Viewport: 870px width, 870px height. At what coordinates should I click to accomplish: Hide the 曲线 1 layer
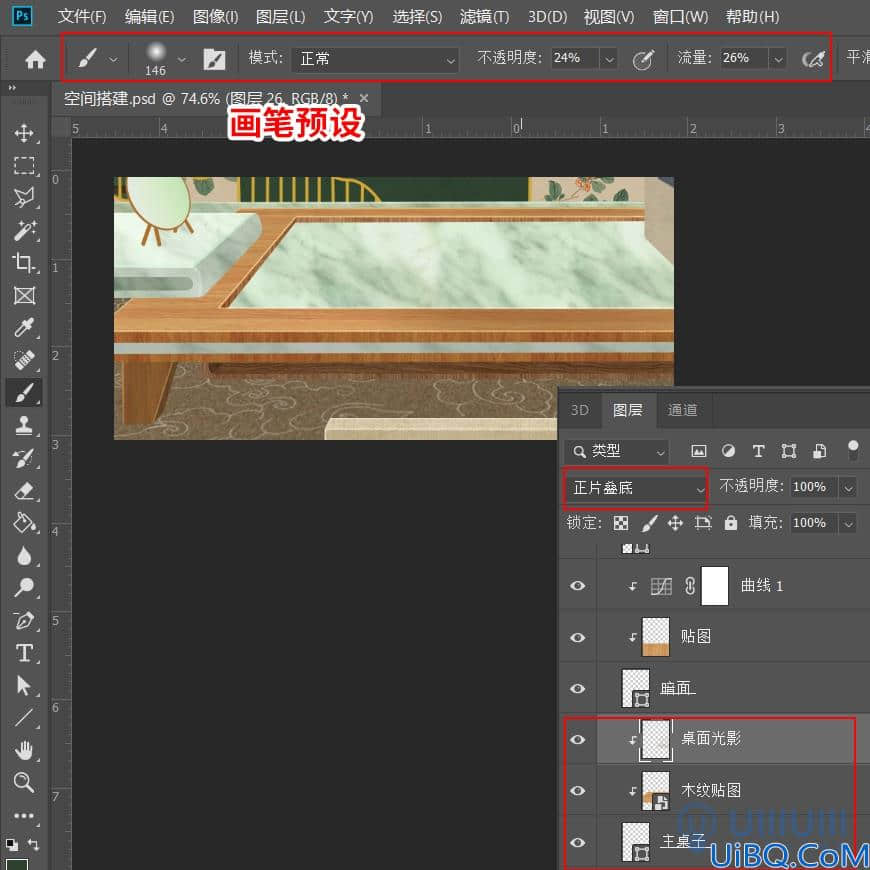[578, 586]
